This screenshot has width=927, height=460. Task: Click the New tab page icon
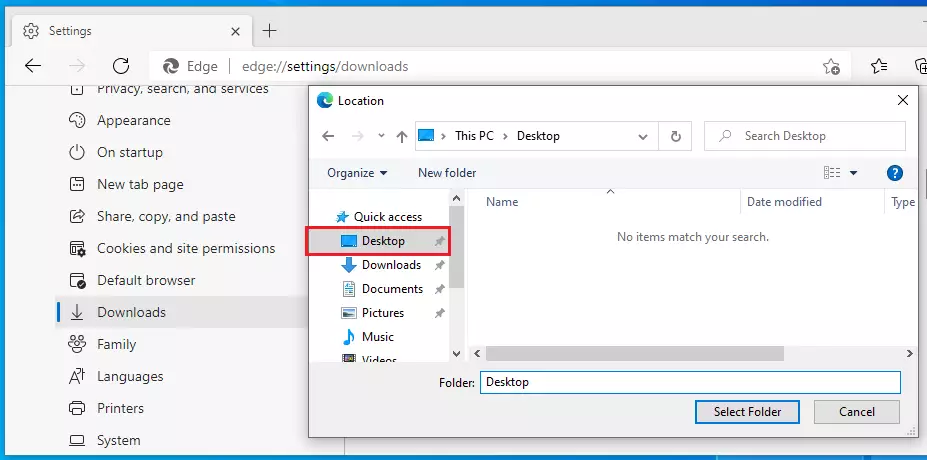77,184
